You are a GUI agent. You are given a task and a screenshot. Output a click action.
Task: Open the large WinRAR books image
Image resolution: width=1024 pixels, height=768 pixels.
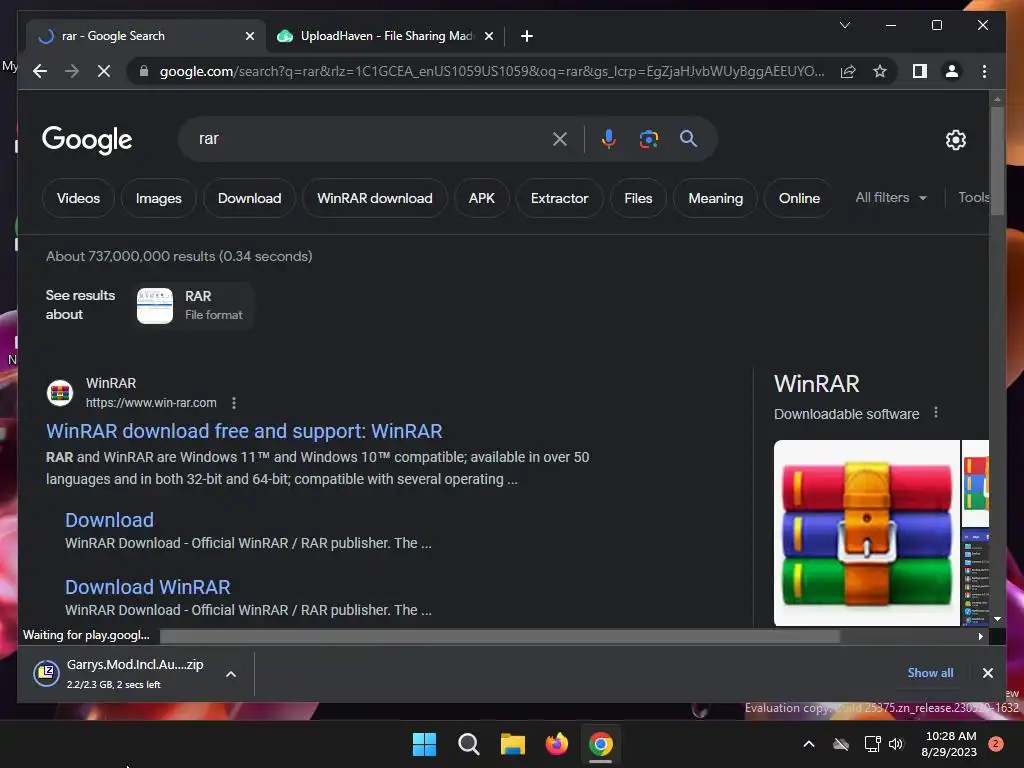coord(867,533)
